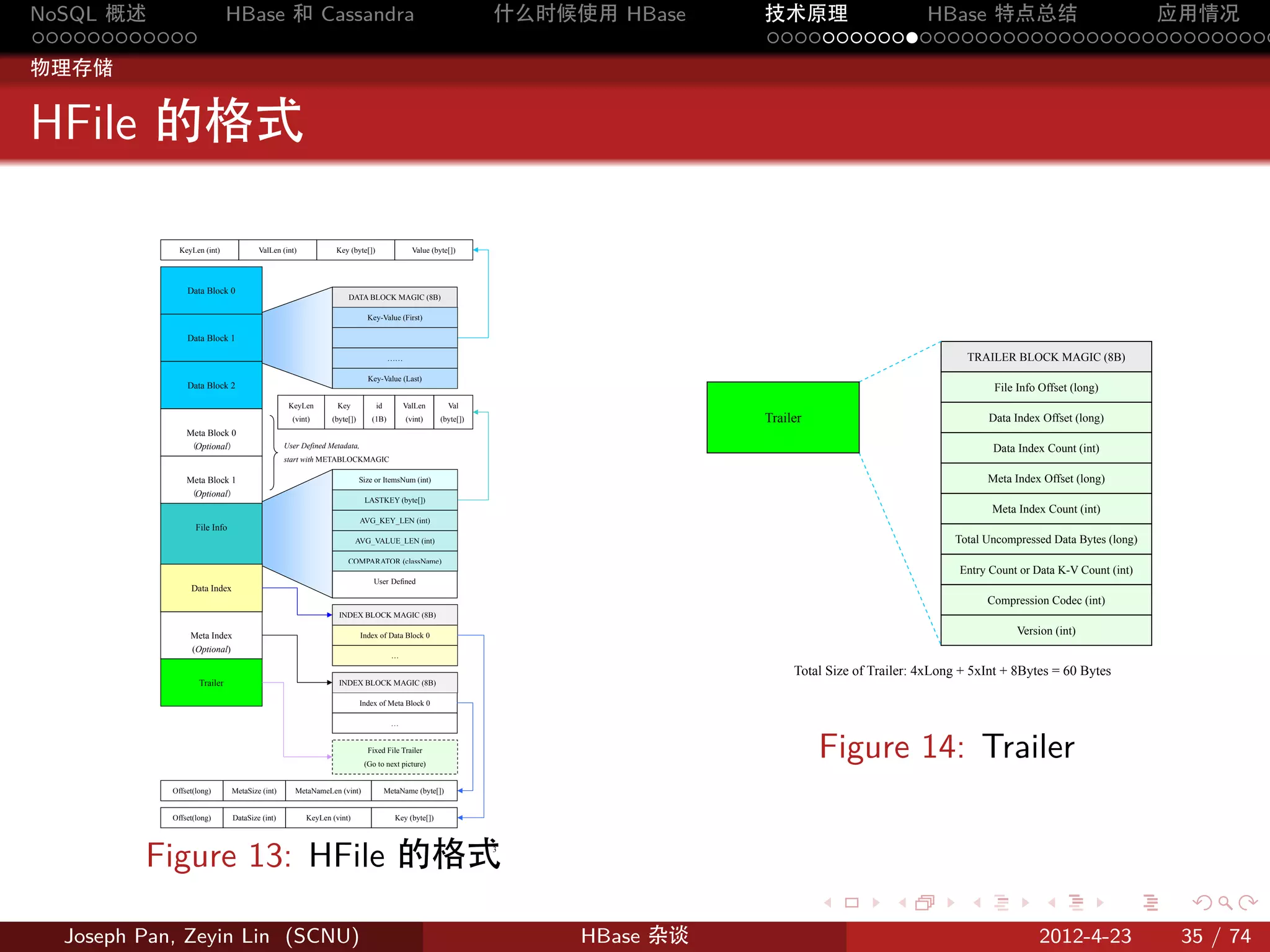
Task: Open the HBase 和 Cassandra section
Action: 319,14
